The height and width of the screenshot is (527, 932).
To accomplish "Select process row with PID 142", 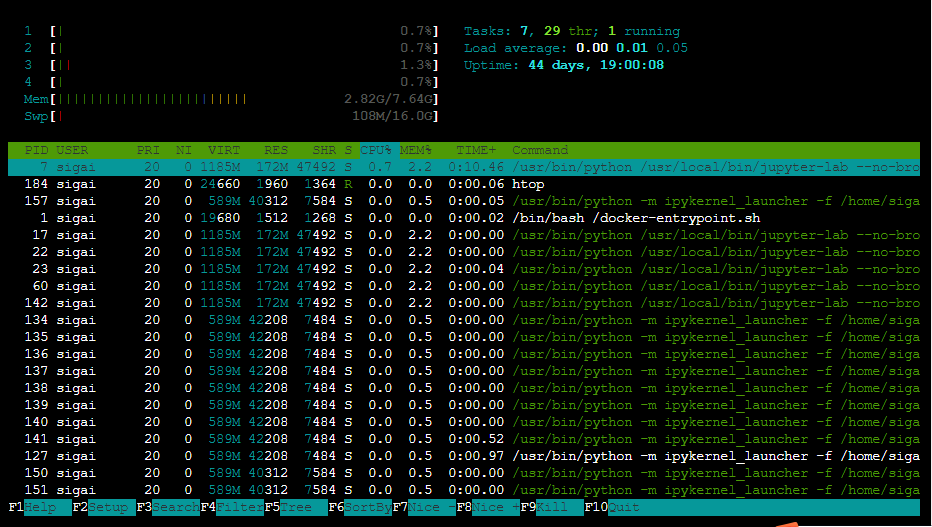I will coord(464,303).
